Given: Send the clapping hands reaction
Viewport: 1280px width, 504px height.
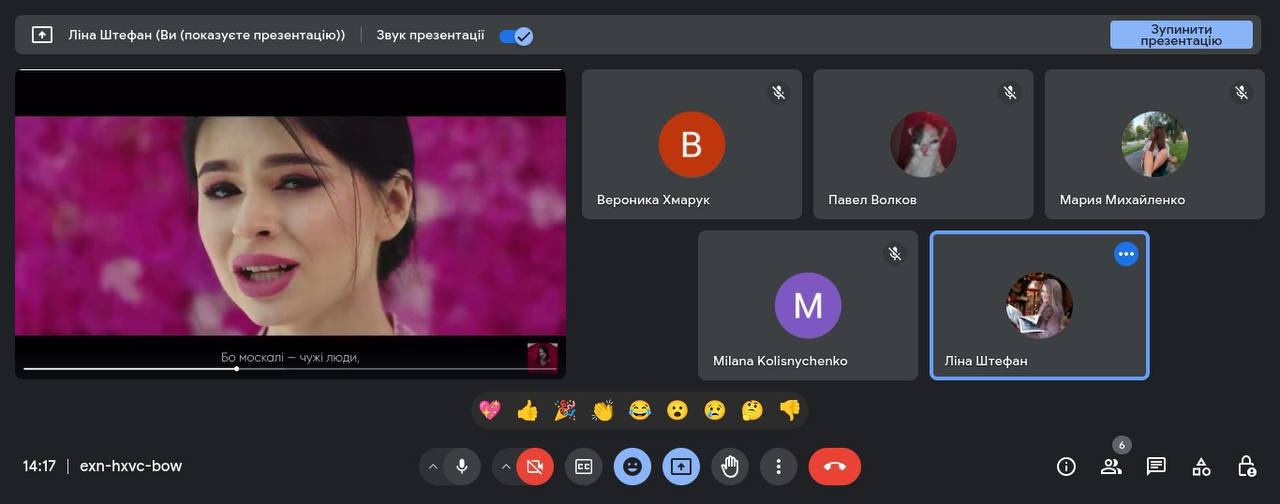Looking at the screenshot, I should (602, 410).
